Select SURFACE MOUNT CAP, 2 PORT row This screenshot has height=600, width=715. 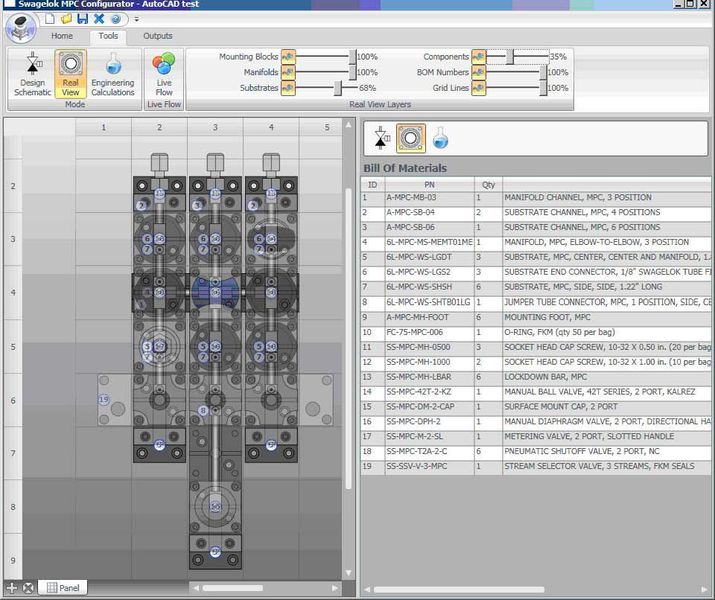click(536, 407)
